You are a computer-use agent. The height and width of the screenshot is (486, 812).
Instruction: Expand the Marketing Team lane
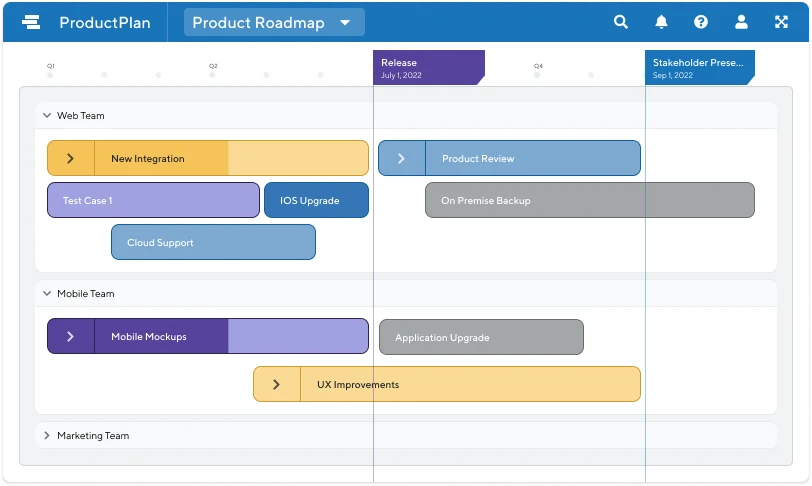click(x=47, y=435)
